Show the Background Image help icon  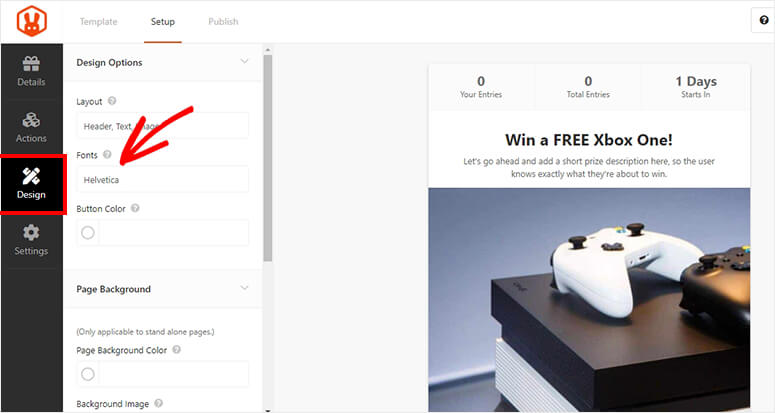tap(159, 403)
